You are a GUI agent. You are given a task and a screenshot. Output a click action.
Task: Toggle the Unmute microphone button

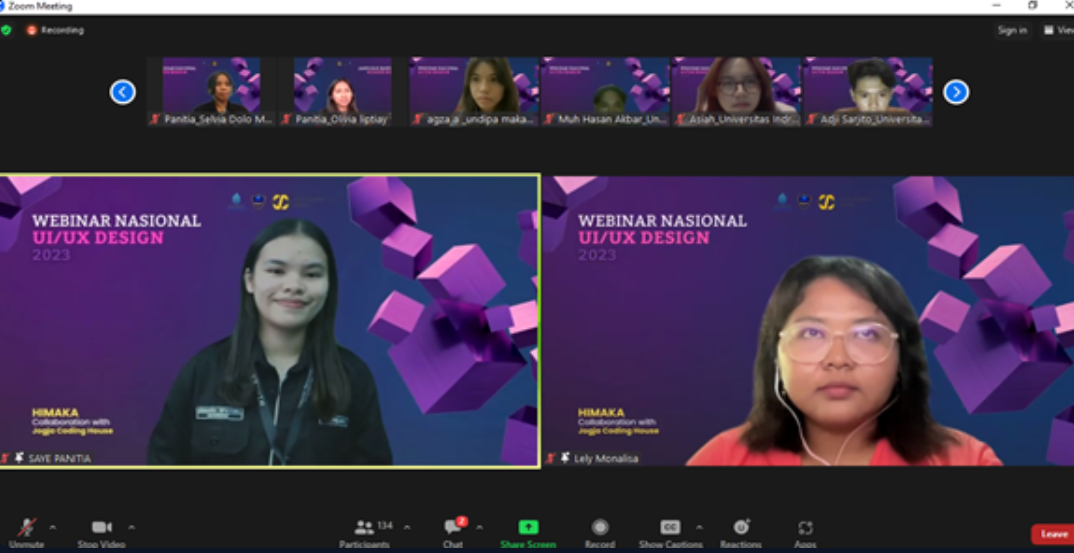point(26,527)
